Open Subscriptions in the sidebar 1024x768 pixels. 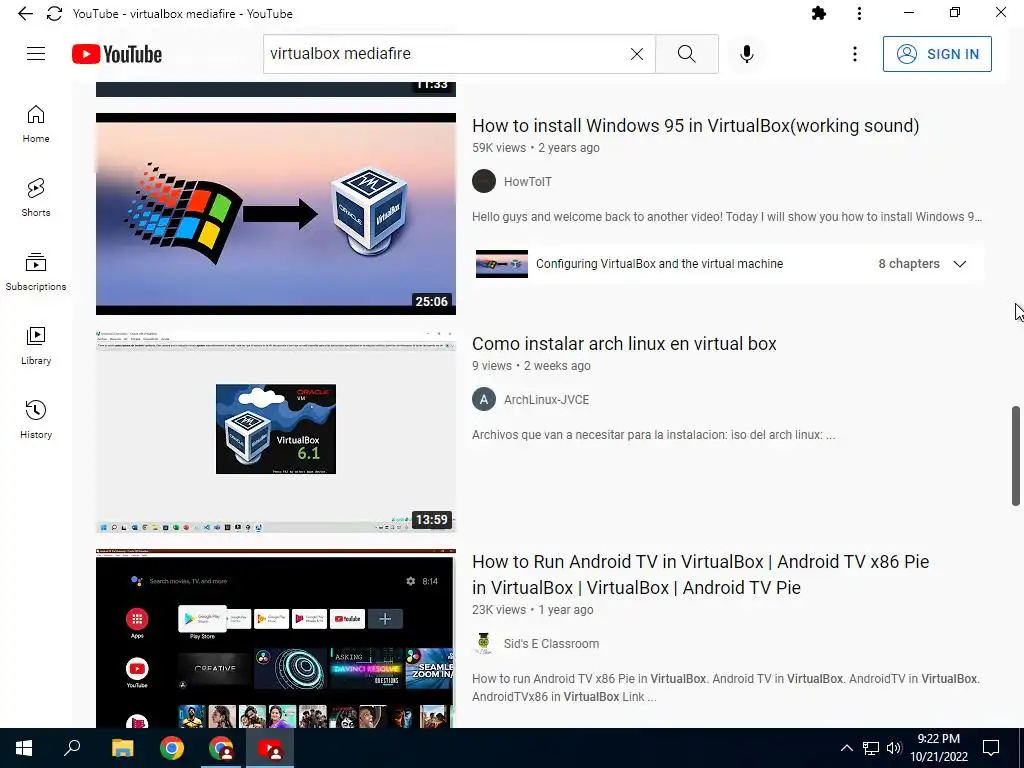pos(36,271)
